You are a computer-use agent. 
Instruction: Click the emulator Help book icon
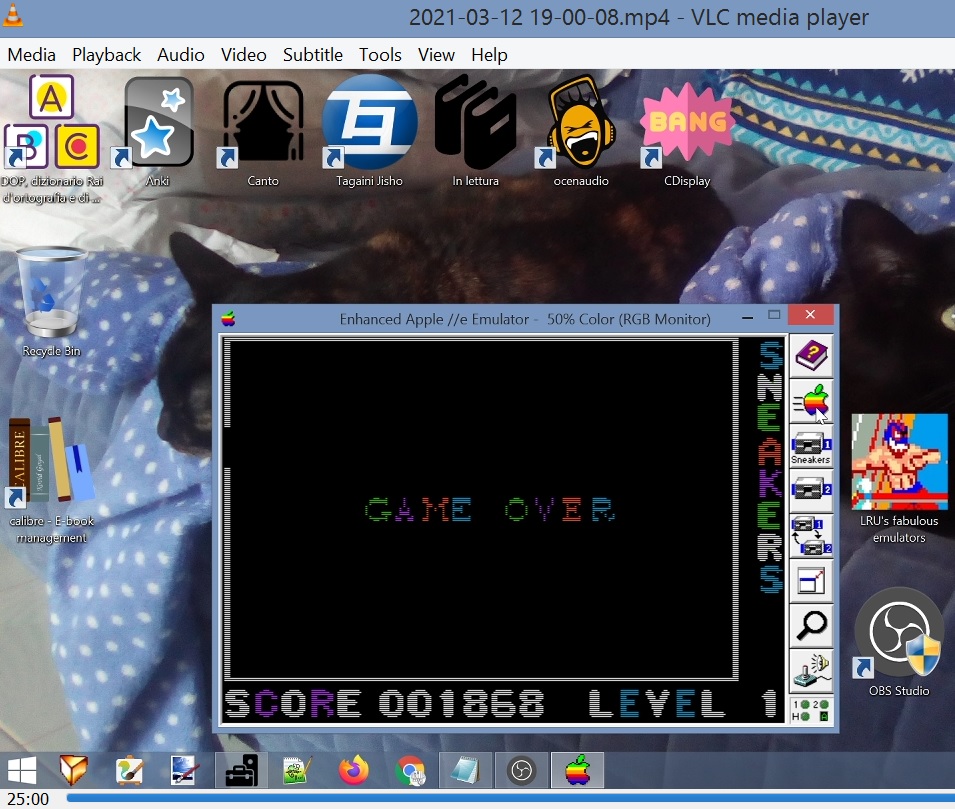(x=811, y=355)
